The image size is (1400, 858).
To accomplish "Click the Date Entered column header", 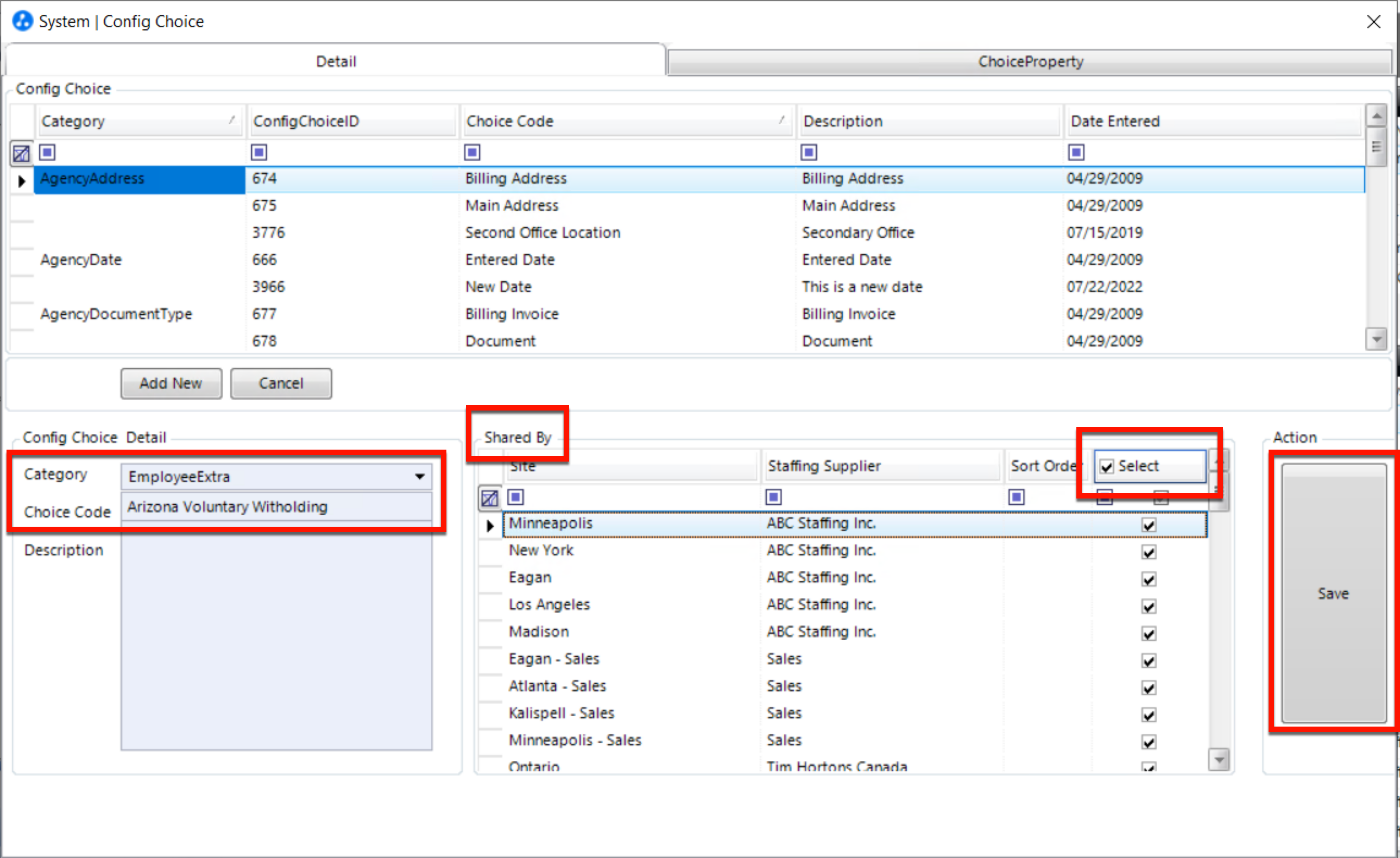I will (1214, 121).
